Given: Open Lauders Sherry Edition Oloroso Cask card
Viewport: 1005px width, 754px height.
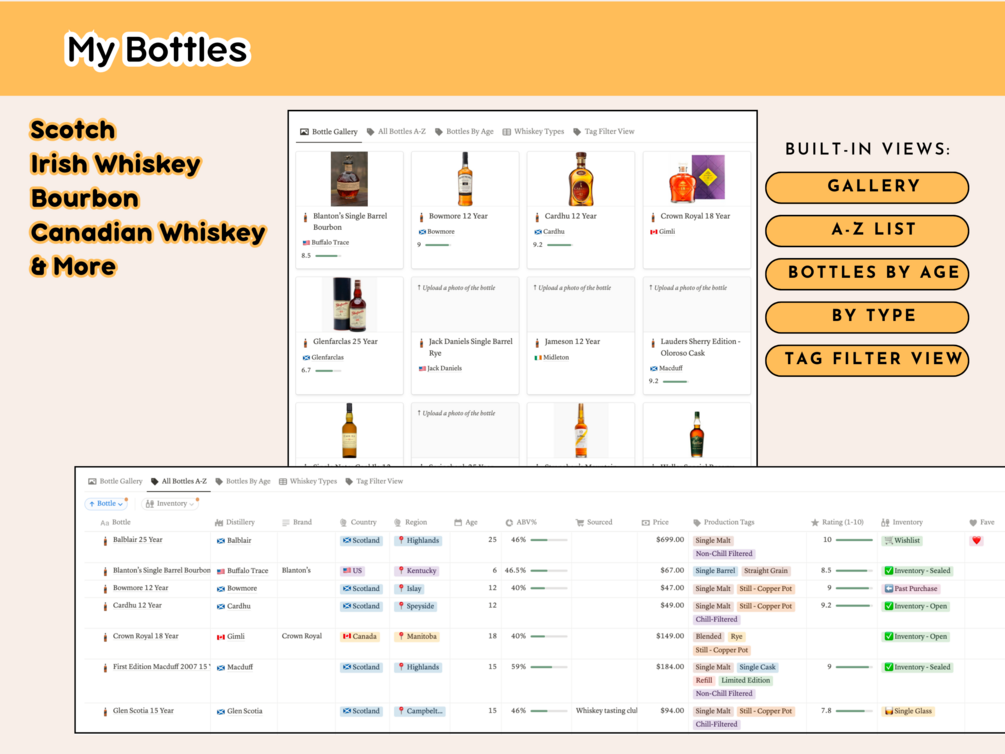Looking at the screenshot, I should tap(696, 335).
